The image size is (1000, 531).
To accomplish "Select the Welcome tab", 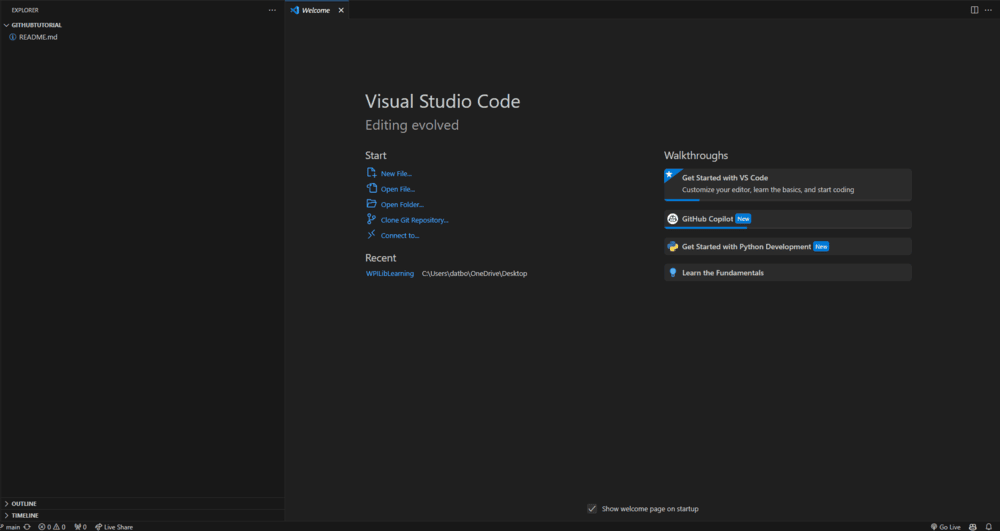I will [317, 10].
